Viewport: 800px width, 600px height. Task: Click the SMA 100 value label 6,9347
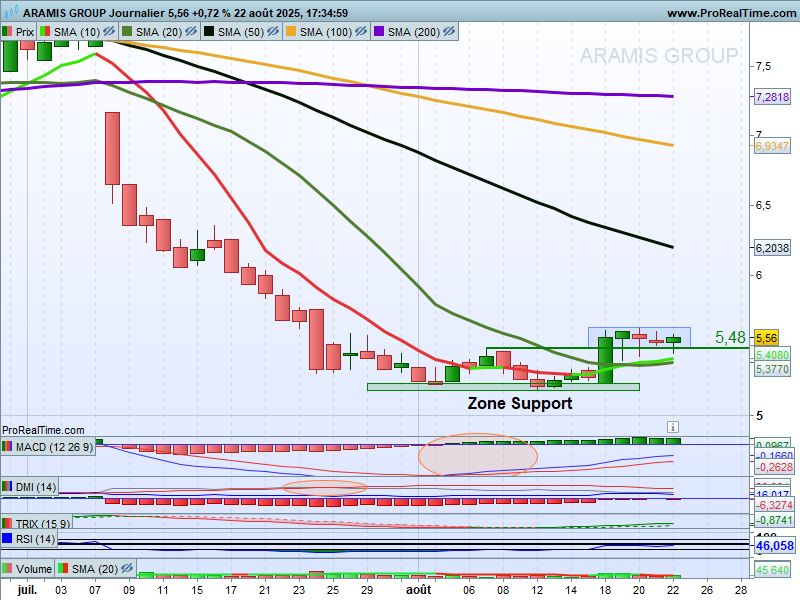pos(772,146)
